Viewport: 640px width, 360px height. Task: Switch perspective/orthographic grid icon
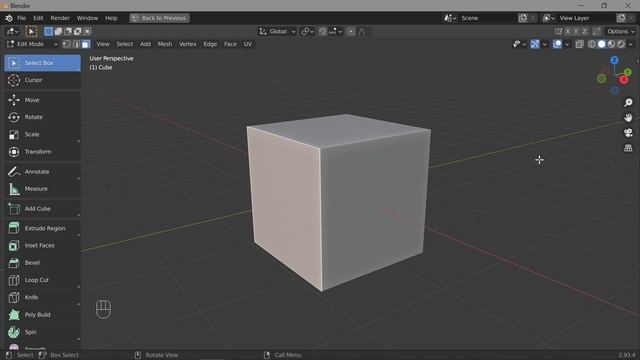click(x=628, y=148)
